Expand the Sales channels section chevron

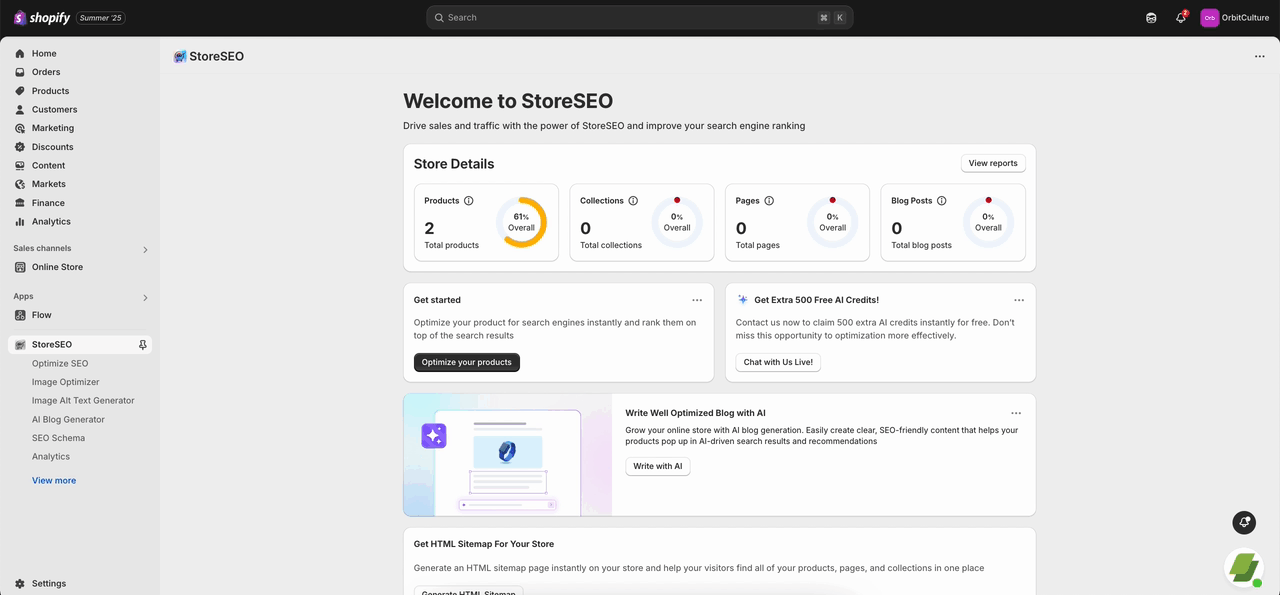coord(145,249)
